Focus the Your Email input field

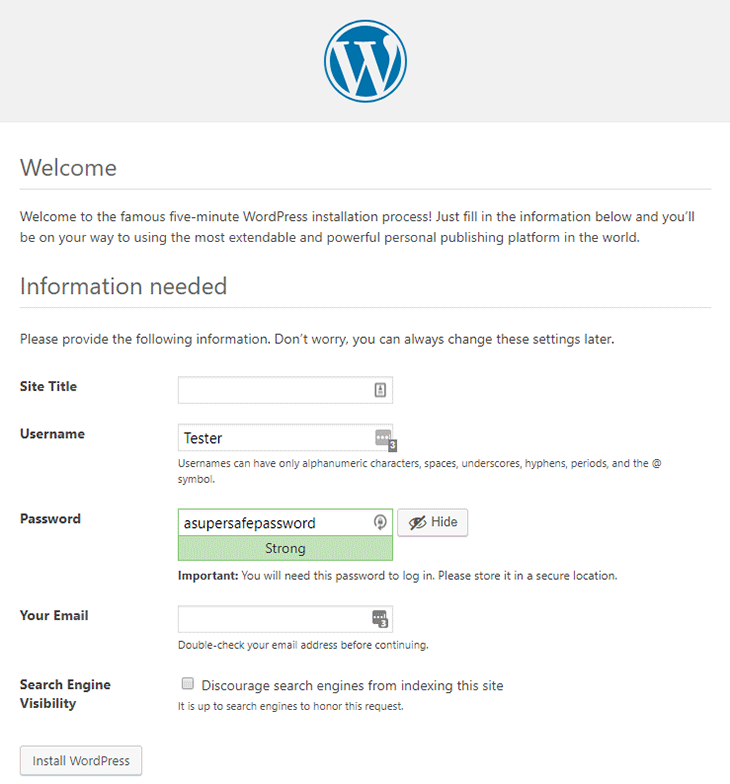285,619
